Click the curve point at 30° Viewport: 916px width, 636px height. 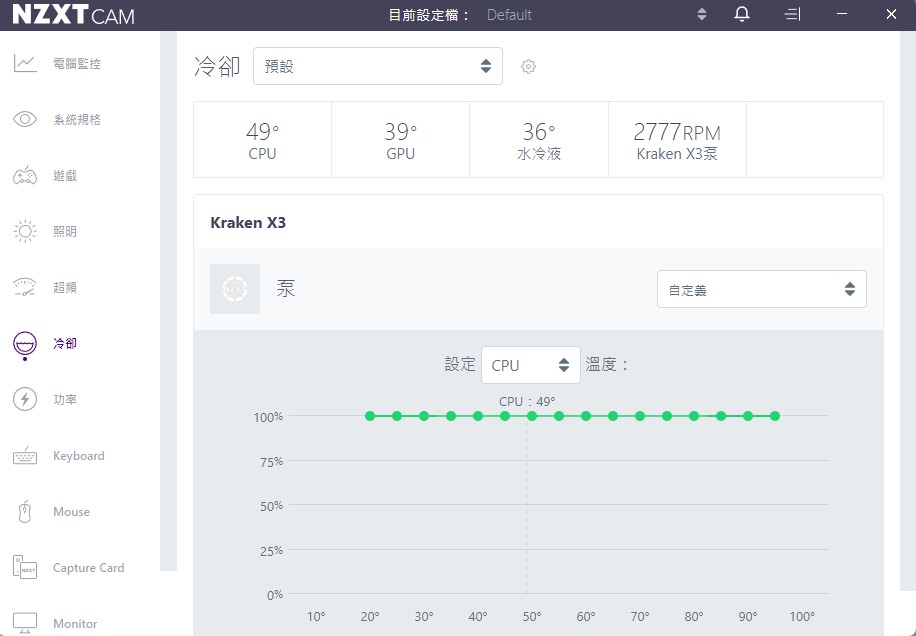[x=424, y=416]
